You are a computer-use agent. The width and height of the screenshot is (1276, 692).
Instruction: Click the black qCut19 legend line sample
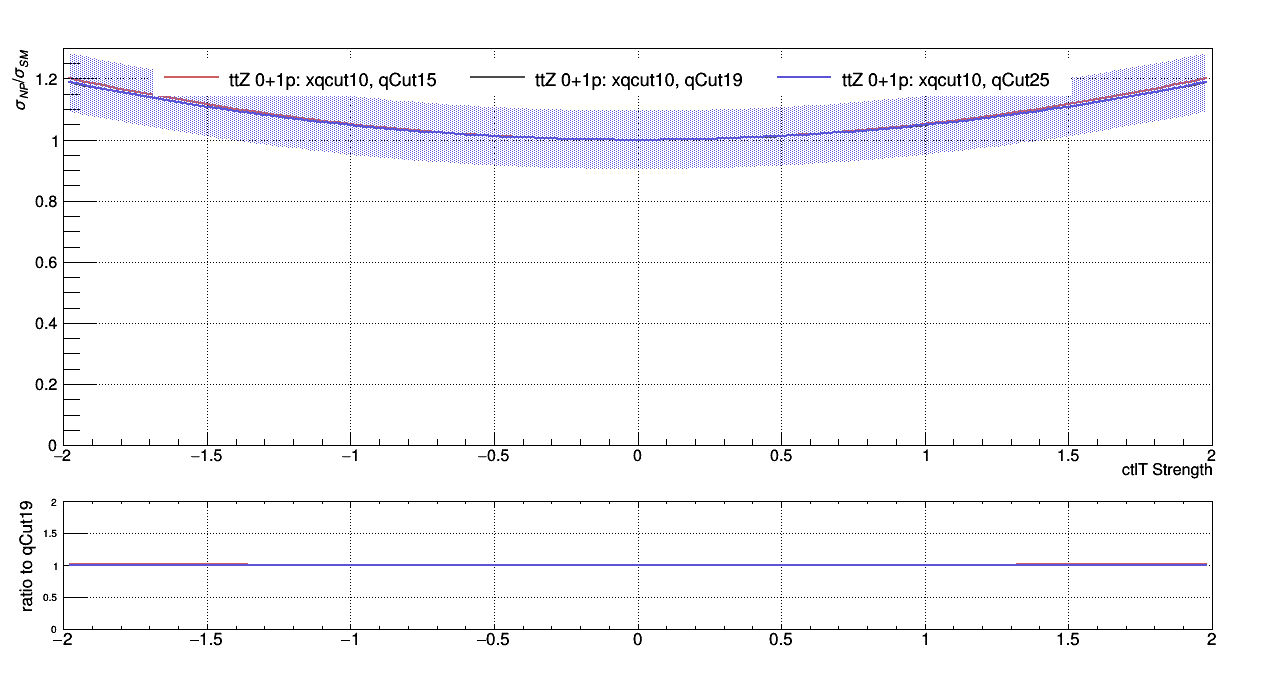click(497, 77)
